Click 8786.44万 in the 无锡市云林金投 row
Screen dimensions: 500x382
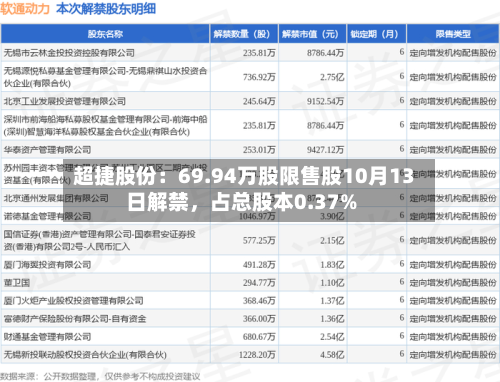click(x=325, y=53)
